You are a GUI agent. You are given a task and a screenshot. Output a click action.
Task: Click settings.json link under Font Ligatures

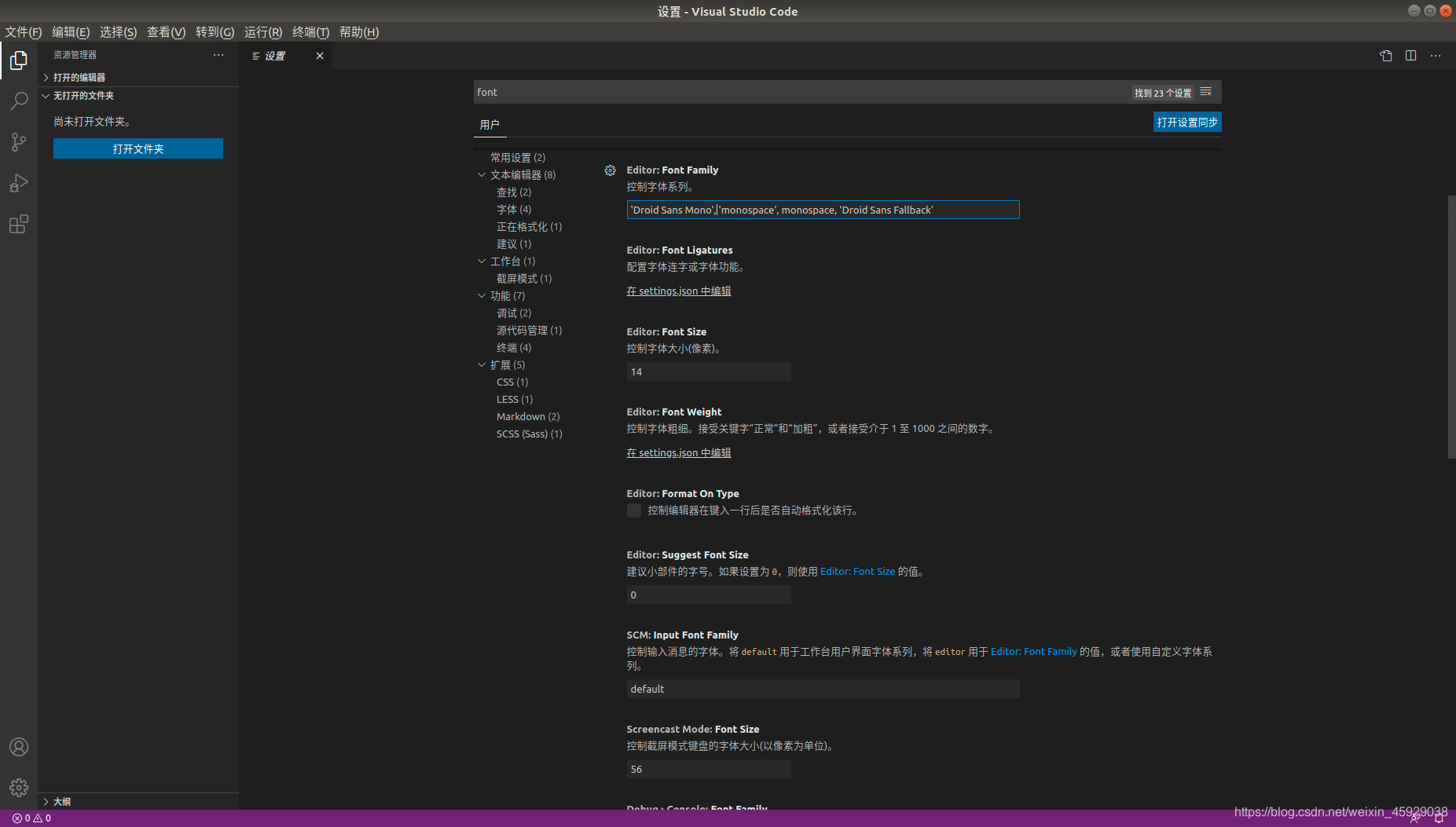point(679,291)
